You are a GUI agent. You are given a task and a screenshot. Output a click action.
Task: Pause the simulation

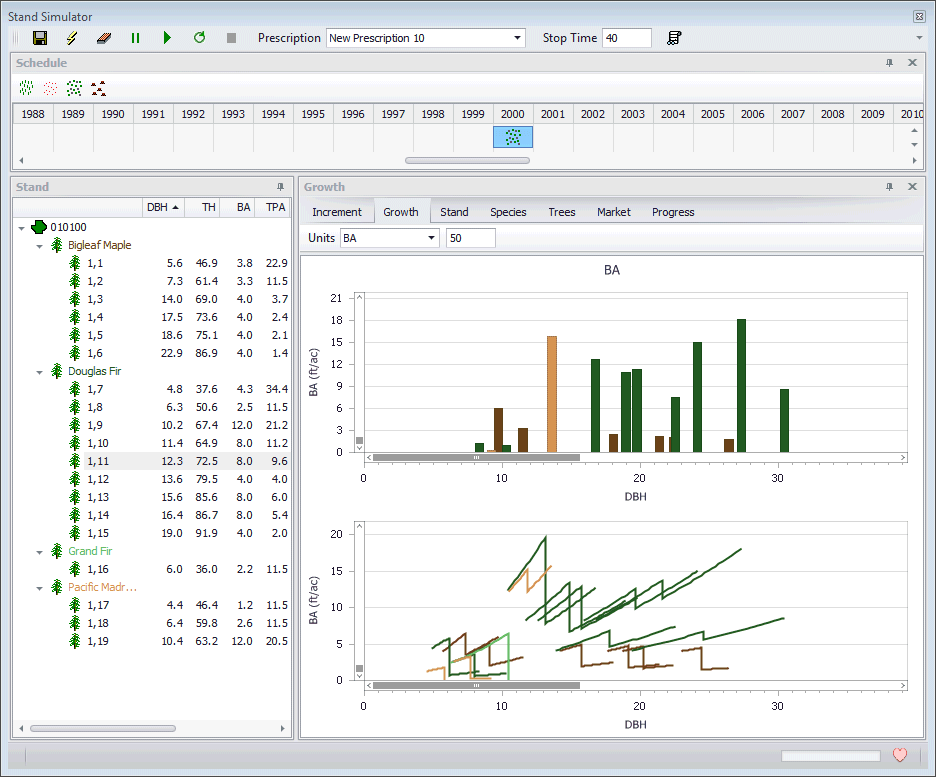(136, 38)
